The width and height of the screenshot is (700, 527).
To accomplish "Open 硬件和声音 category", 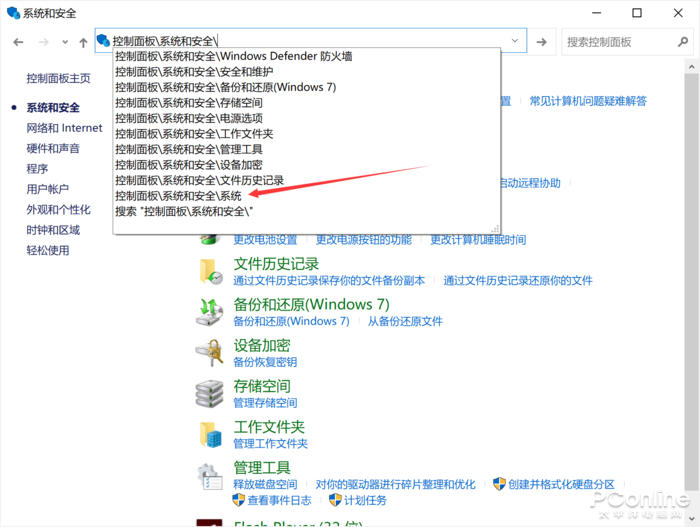I will (53, 148).
